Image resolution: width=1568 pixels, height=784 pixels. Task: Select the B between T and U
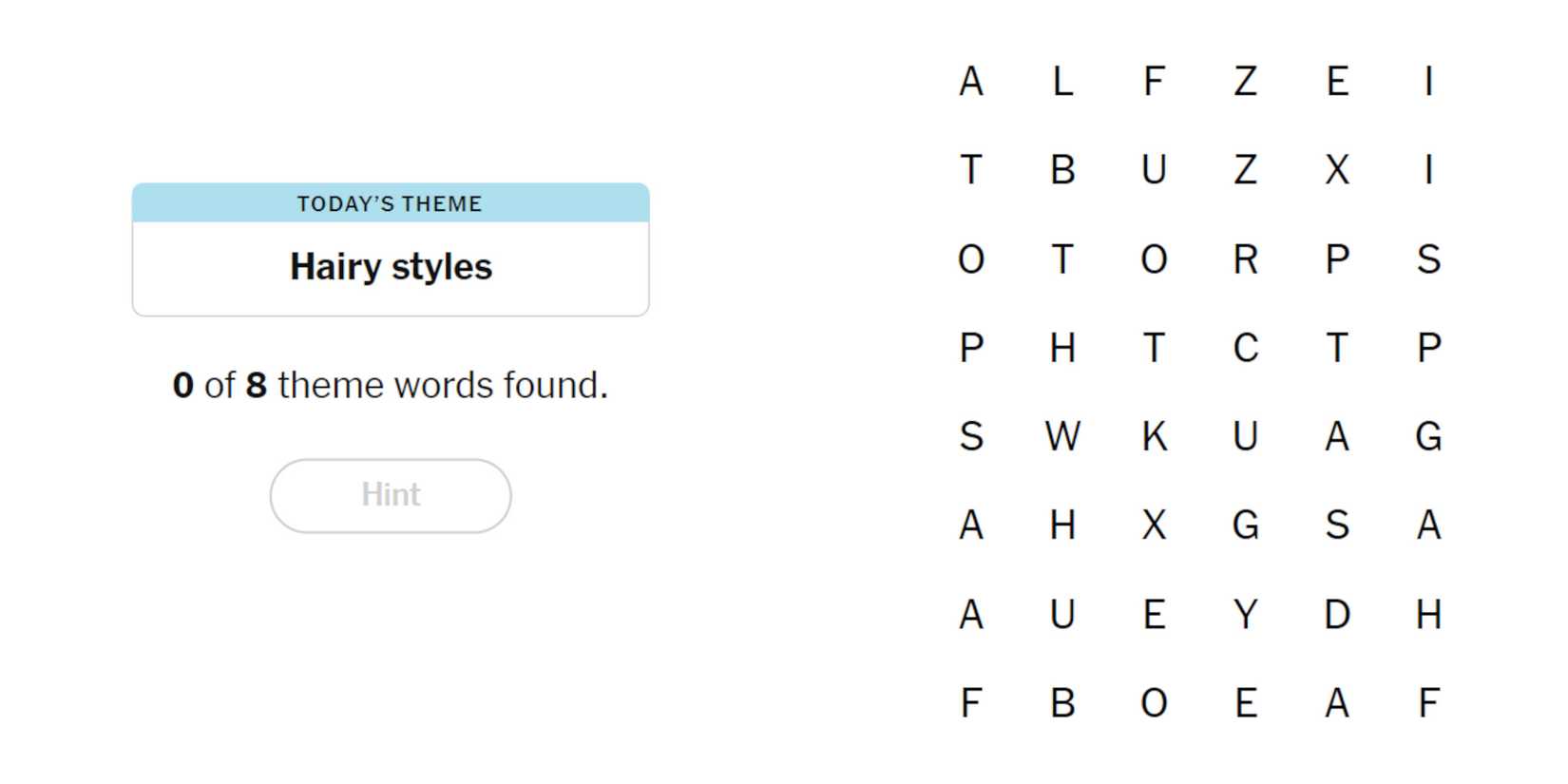pos(1062,170)
